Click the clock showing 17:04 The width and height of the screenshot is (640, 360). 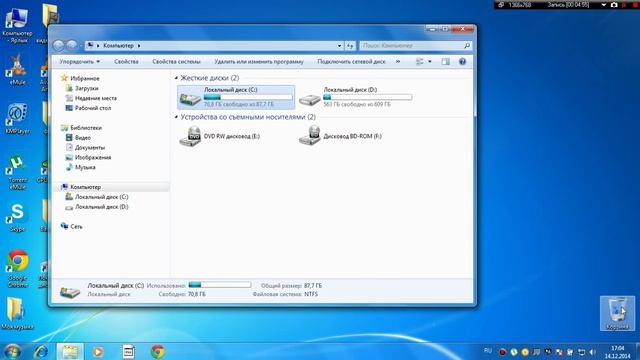pyautogui.click(x=618, y=348)
